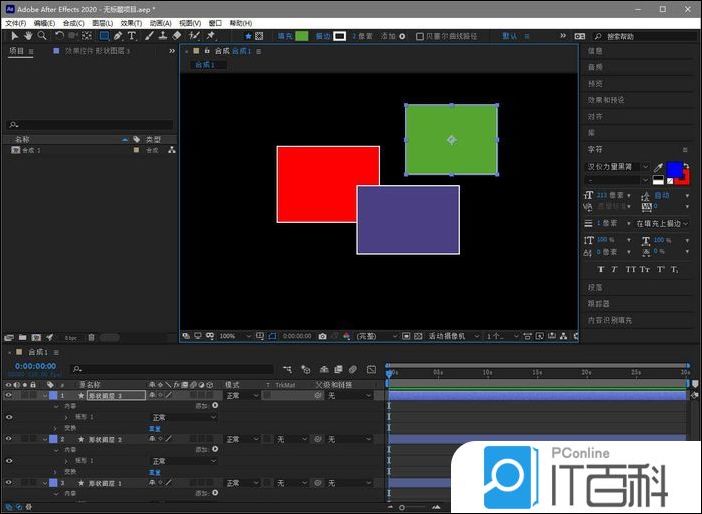The image size is (702, 514).
Task: Click the delete trash icon in Project panel
Action: (91, 338)
